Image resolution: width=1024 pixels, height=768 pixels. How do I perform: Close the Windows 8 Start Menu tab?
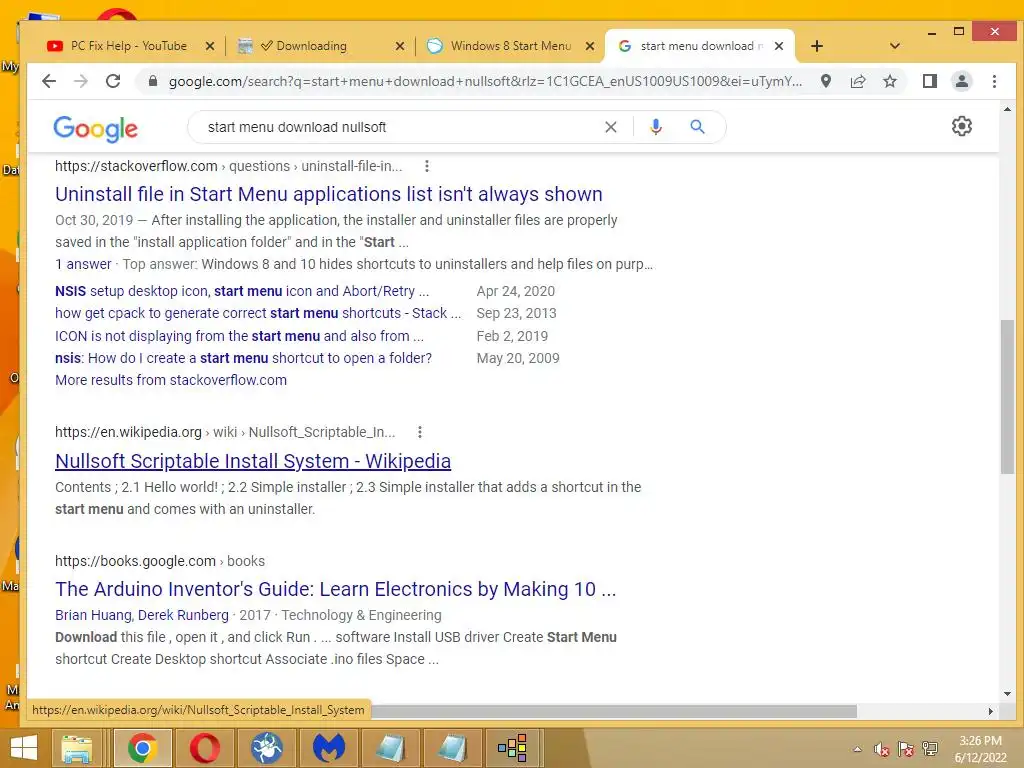click(590, 46)
